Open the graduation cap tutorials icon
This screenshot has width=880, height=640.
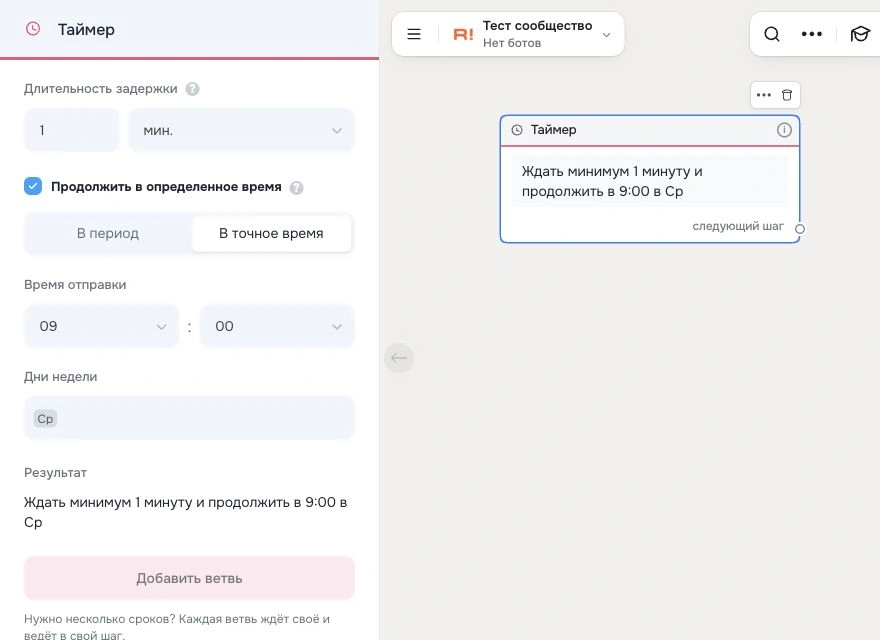click(x=860, y=34)
